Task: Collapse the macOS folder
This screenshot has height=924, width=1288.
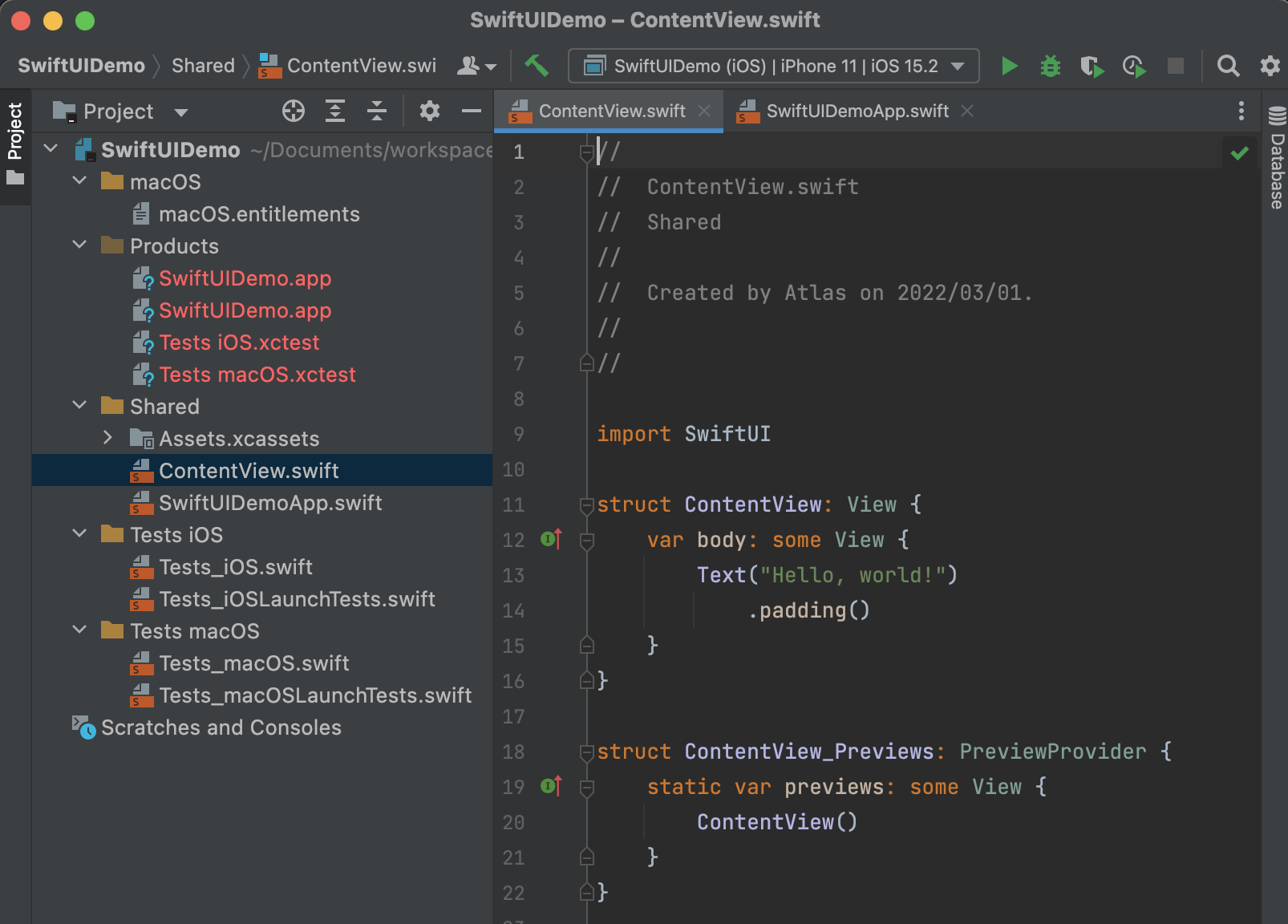Action: pos(79,180)
